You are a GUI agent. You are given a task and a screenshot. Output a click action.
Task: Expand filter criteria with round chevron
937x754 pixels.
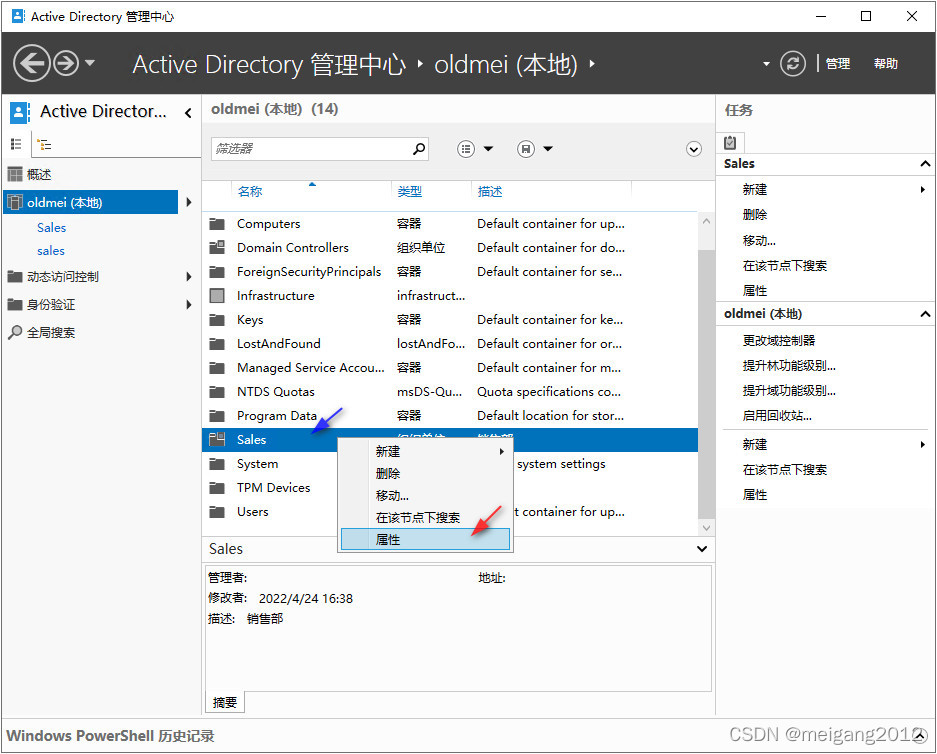pos(693,149)
